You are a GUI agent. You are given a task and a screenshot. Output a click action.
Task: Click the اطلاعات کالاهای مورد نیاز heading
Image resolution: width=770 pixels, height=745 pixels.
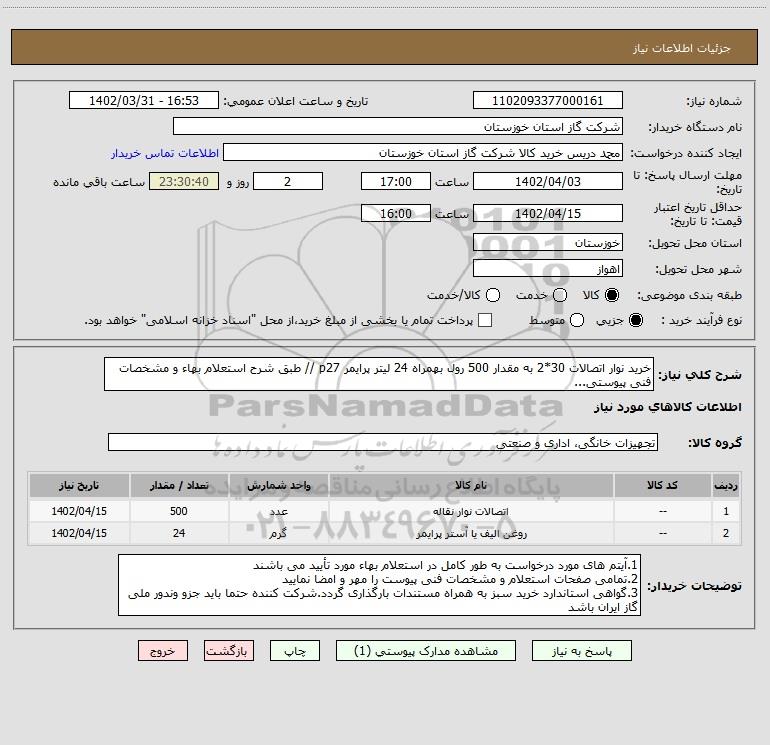coord(668,407)
